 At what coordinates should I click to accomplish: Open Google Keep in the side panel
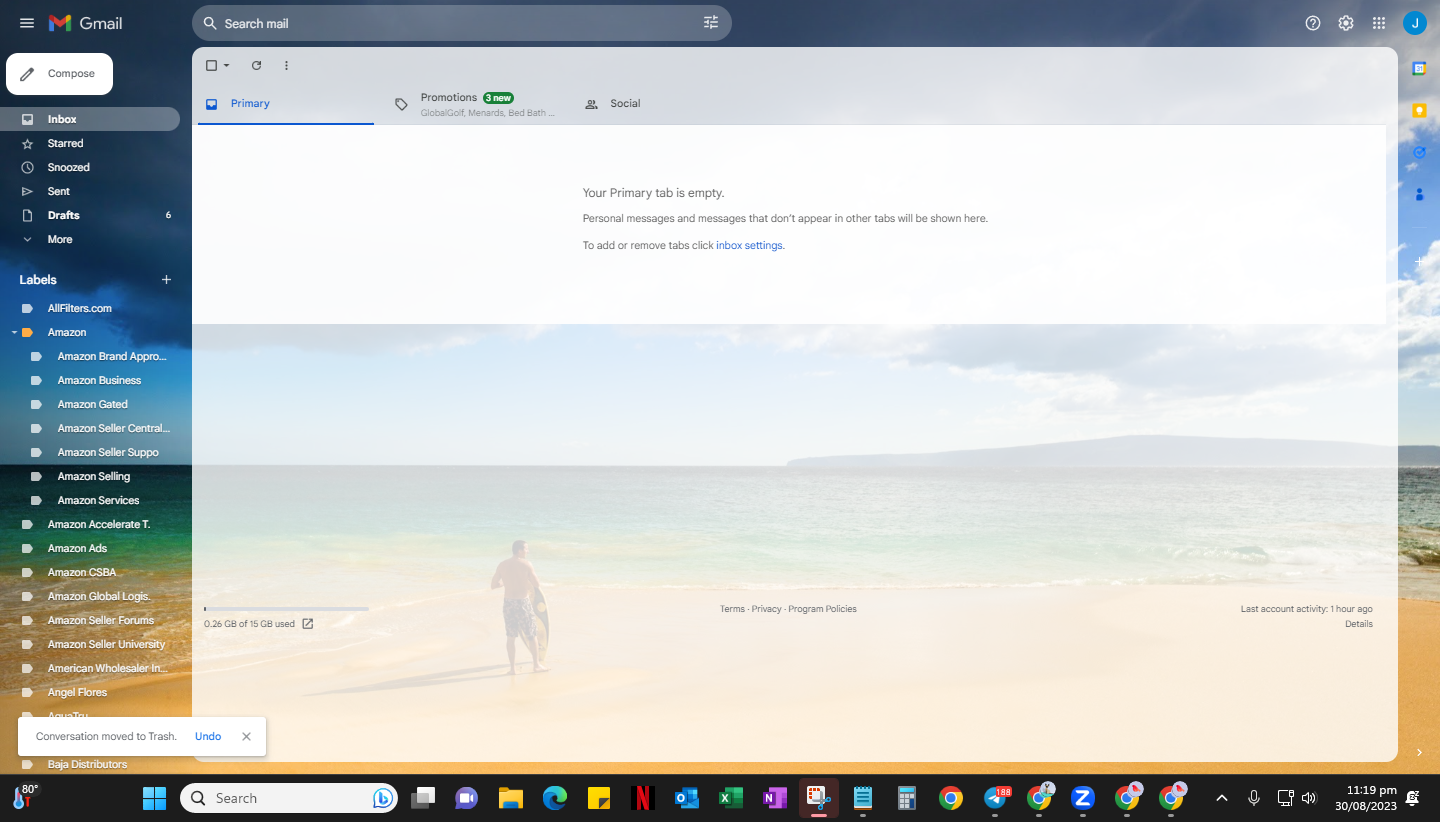[1419, 110]
